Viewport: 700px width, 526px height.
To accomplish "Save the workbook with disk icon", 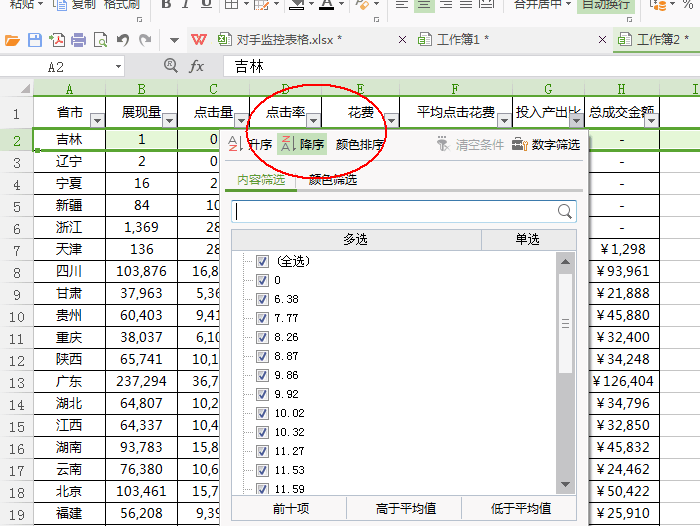I will click(x=34, y=40).
